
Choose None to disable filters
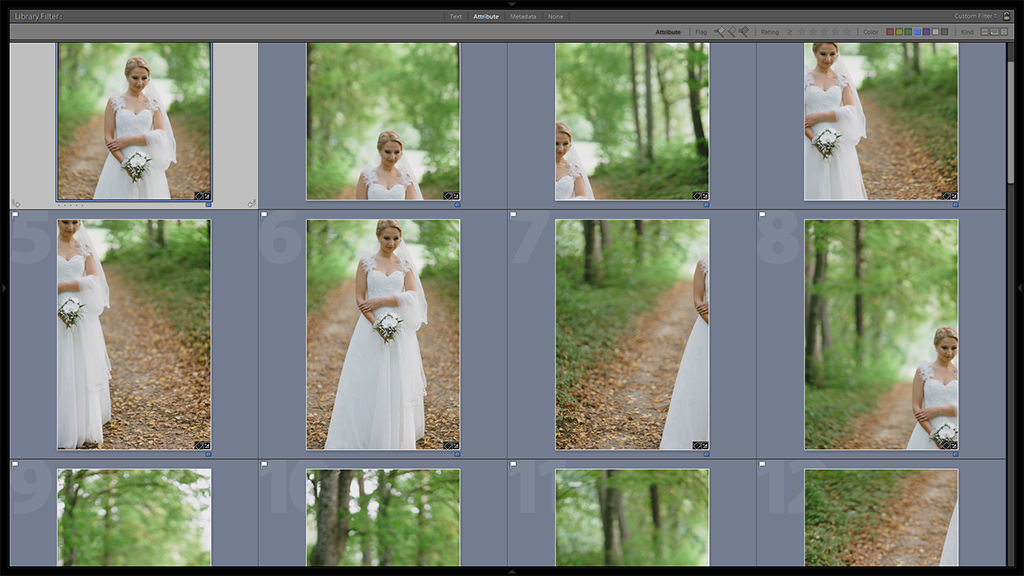click(x=556, y=16)
